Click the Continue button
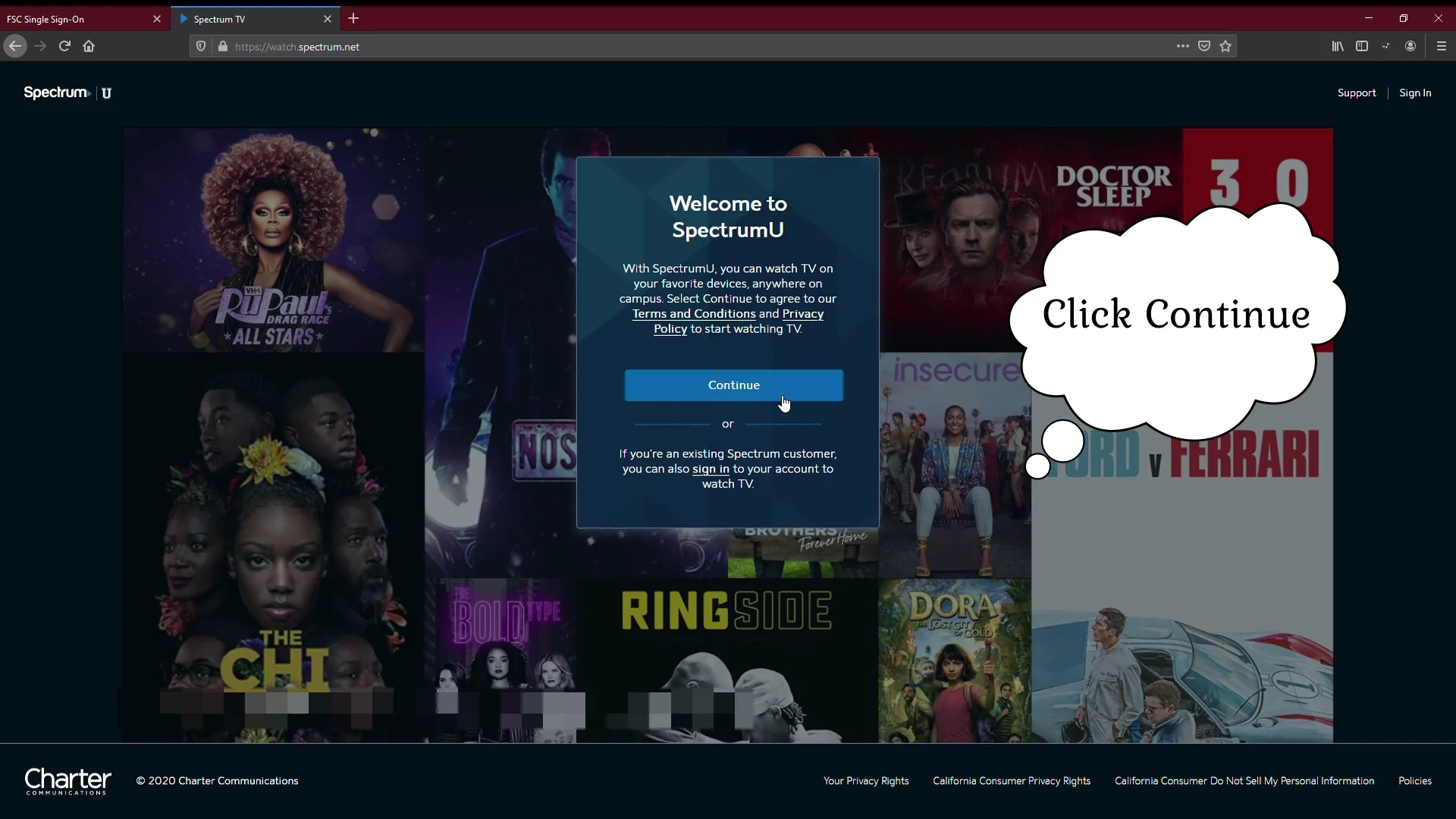The image size is (1456, 819). pos(733,385)
